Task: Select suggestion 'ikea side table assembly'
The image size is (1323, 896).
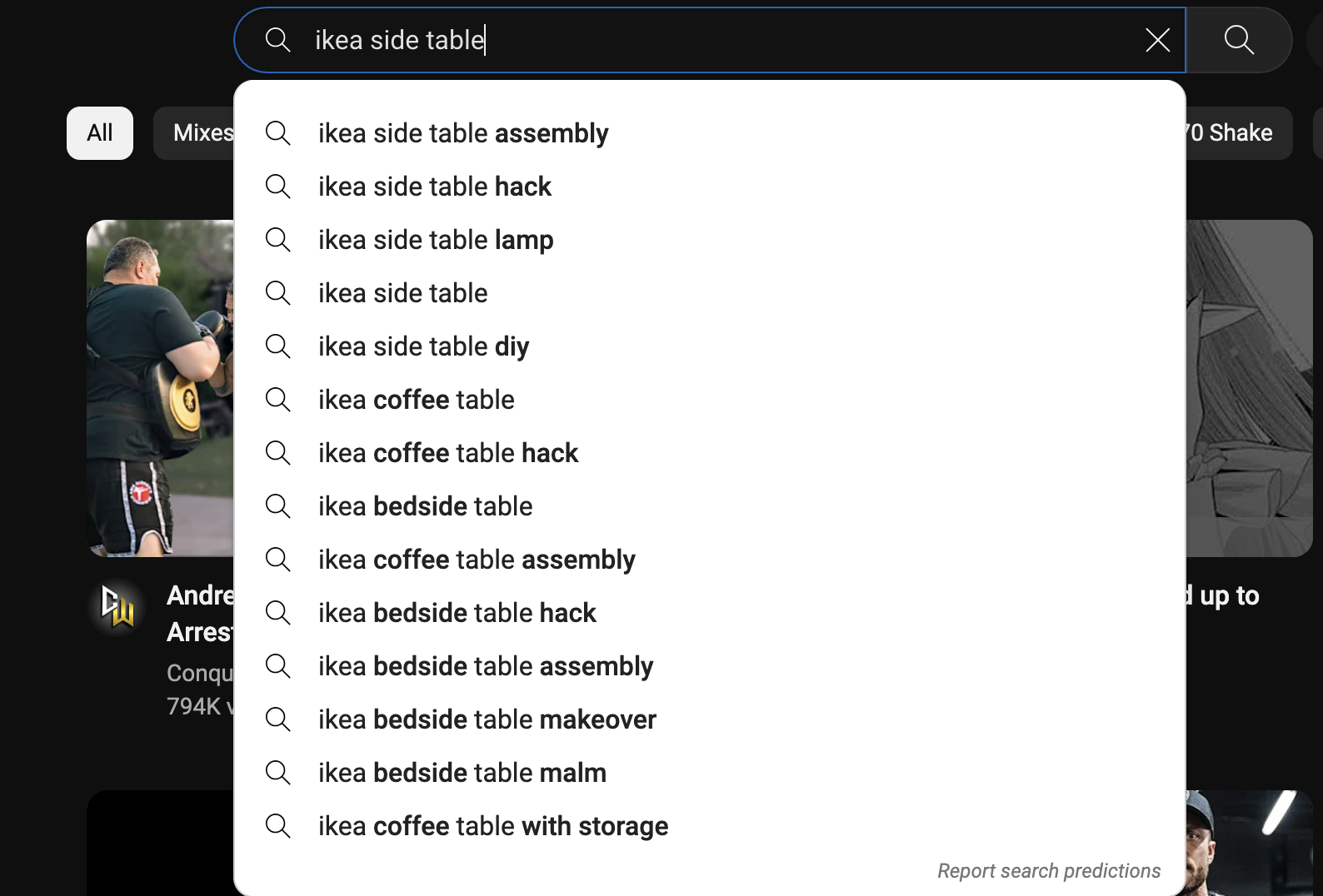Action: click(x=463, y=133)
